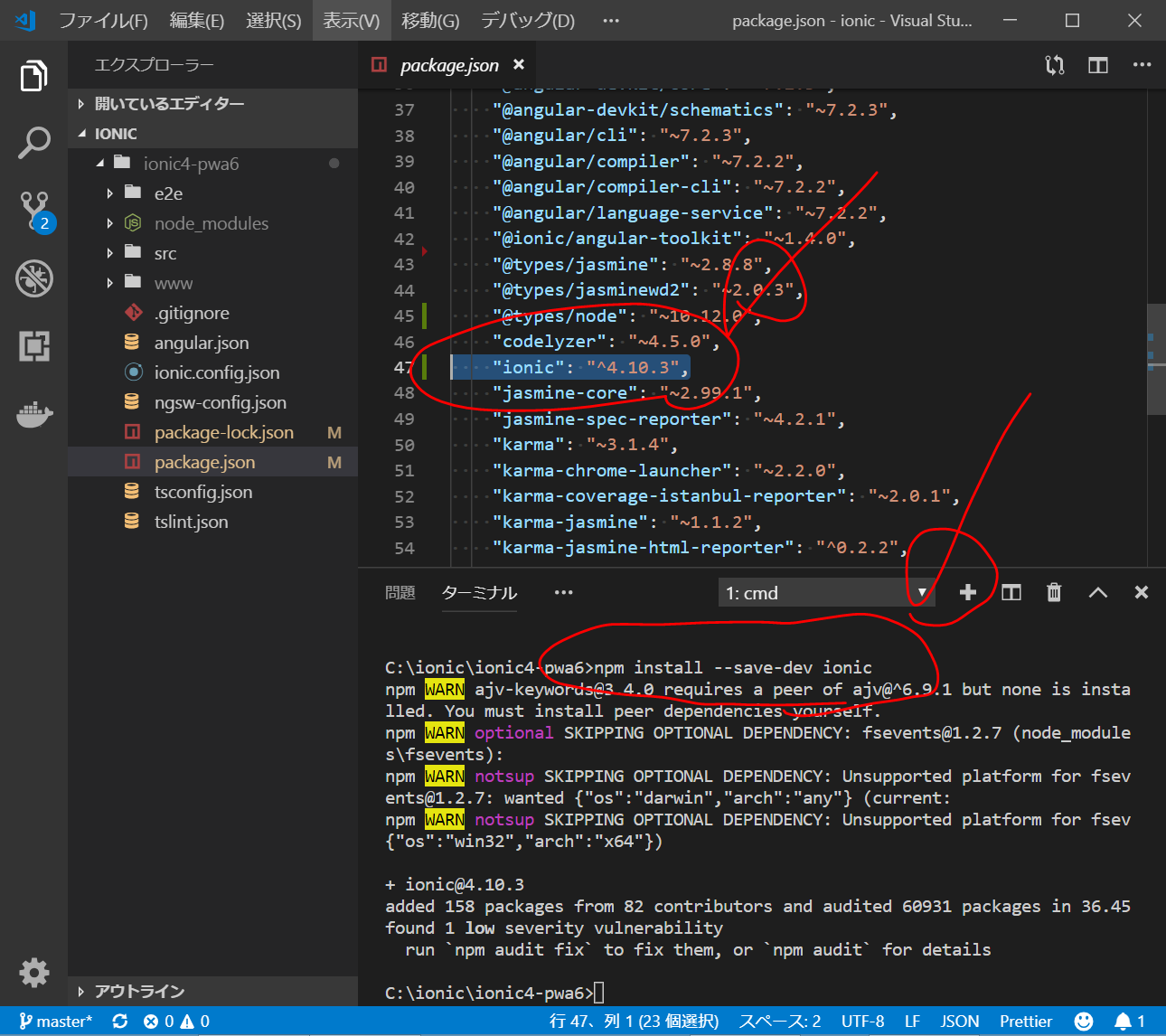Switch to the 問題 panel tab
1166x1036 pixels.
[x=400, y=592]
